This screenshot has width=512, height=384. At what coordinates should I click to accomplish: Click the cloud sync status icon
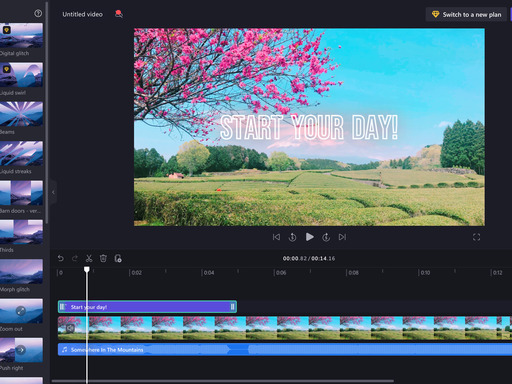point(119,14)
